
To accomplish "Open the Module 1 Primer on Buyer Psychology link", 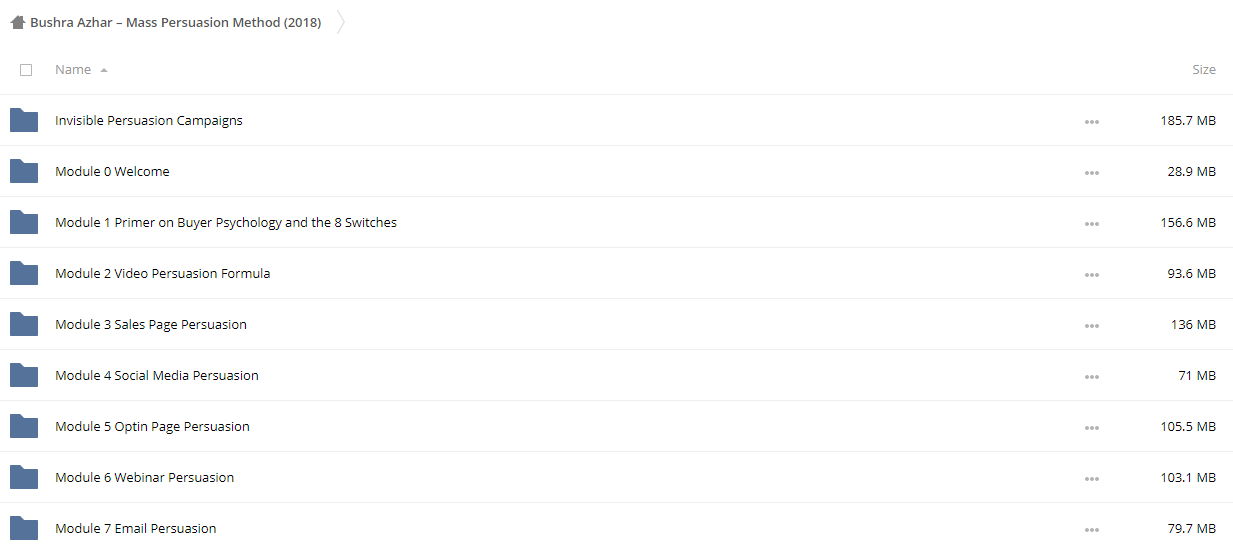I will tap(226, 222).
